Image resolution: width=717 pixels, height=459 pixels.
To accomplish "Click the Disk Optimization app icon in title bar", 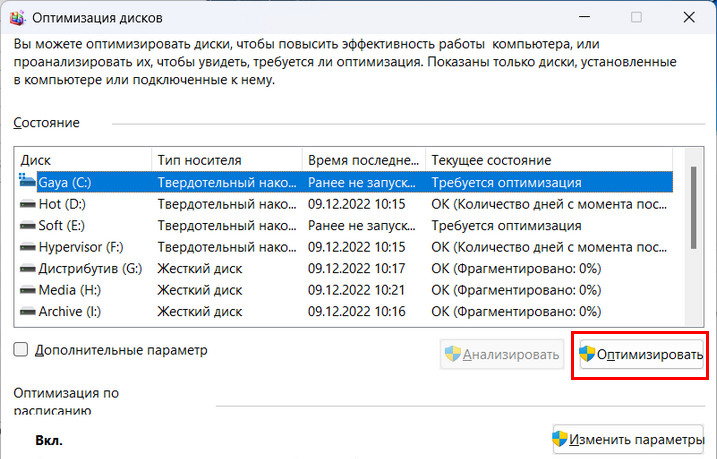I will [x=17, y=18].
